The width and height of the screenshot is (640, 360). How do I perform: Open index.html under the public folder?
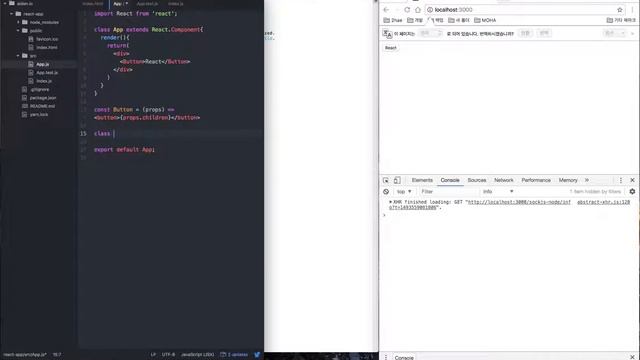coord(47,47)
